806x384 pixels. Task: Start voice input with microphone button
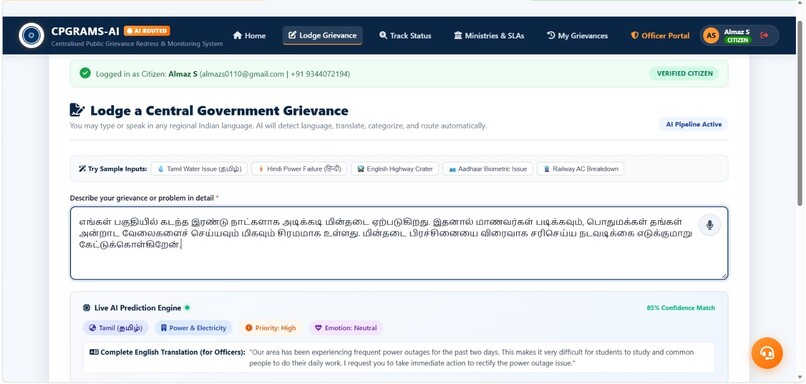(x=709, y=225)
